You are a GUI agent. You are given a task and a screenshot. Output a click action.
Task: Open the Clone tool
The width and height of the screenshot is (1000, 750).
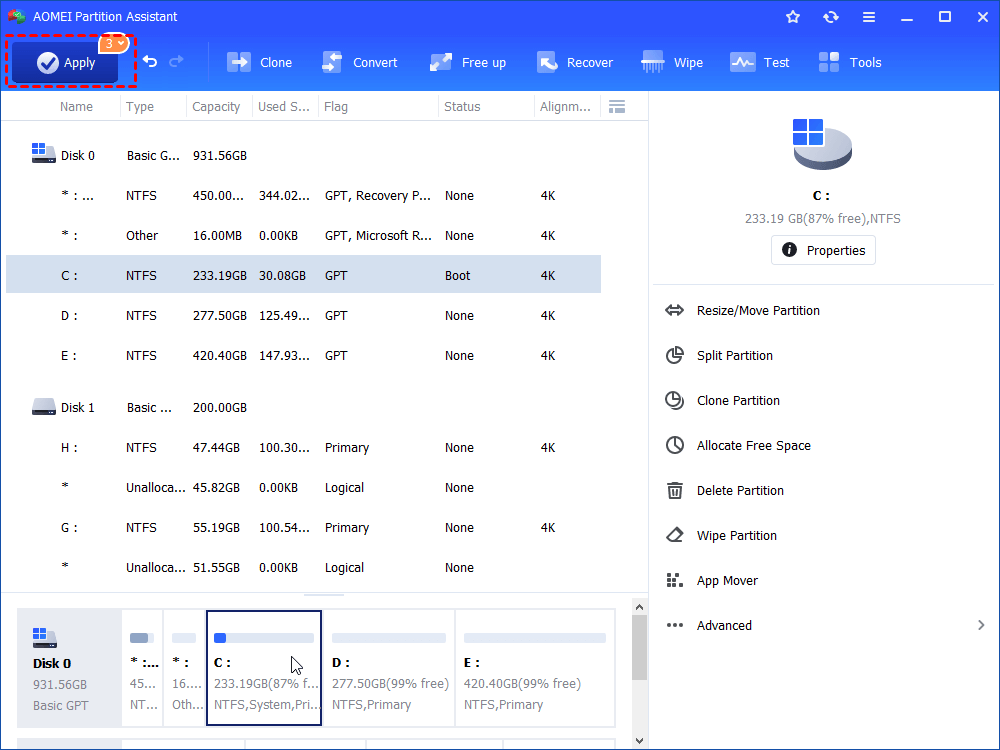tap(260, 62)
